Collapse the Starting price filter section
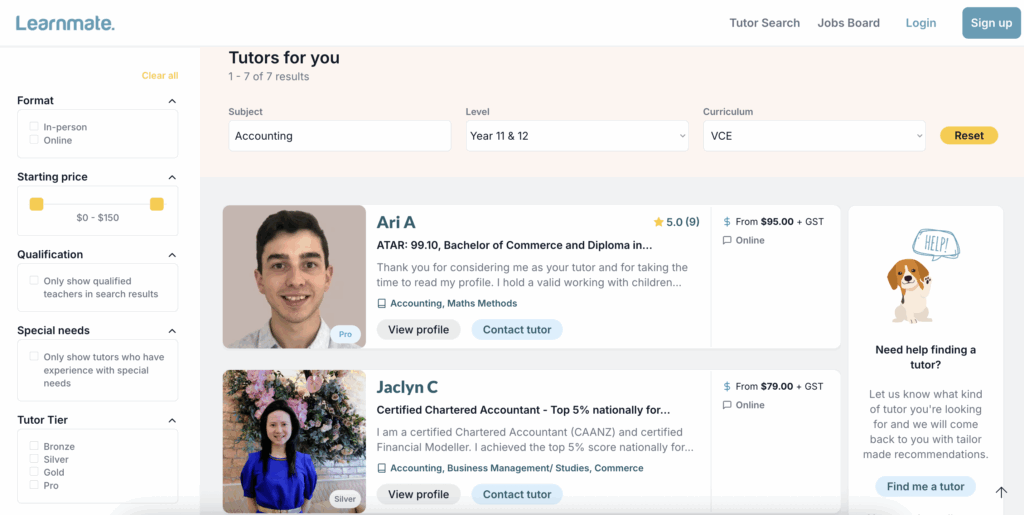This screenshot has height=515, width=1024. (172, 177)
